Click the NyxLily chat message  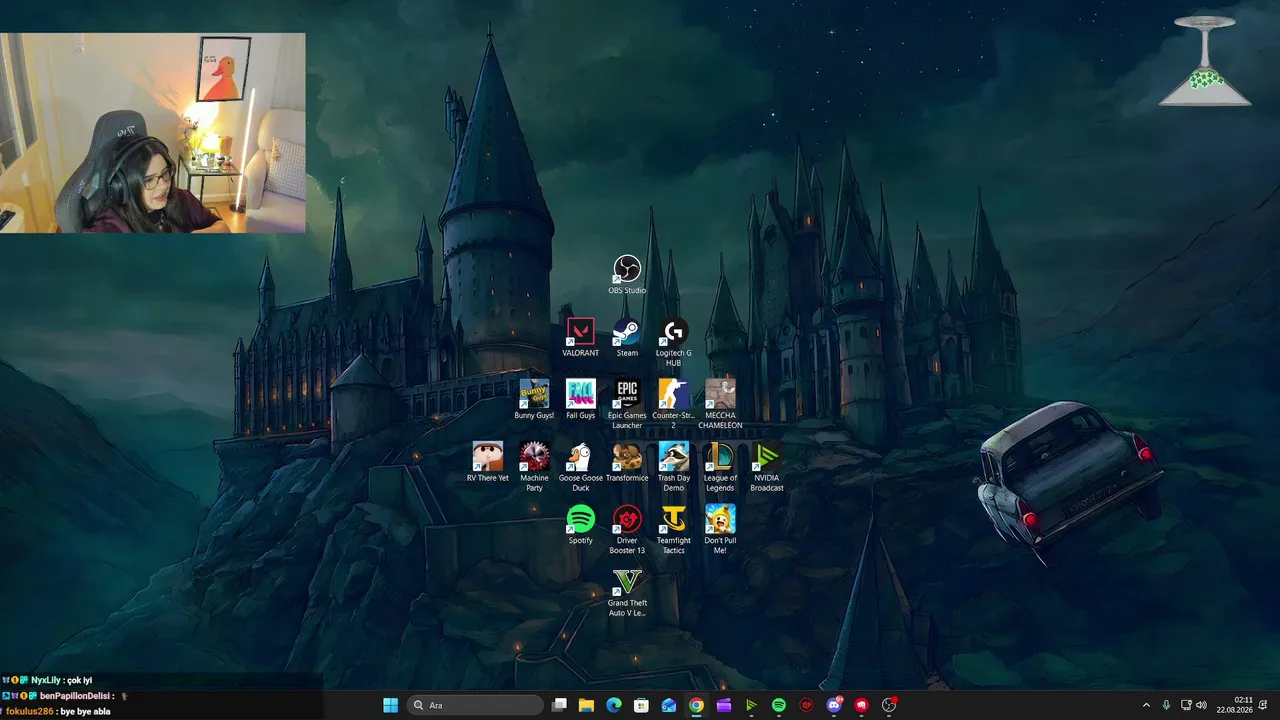47,680
